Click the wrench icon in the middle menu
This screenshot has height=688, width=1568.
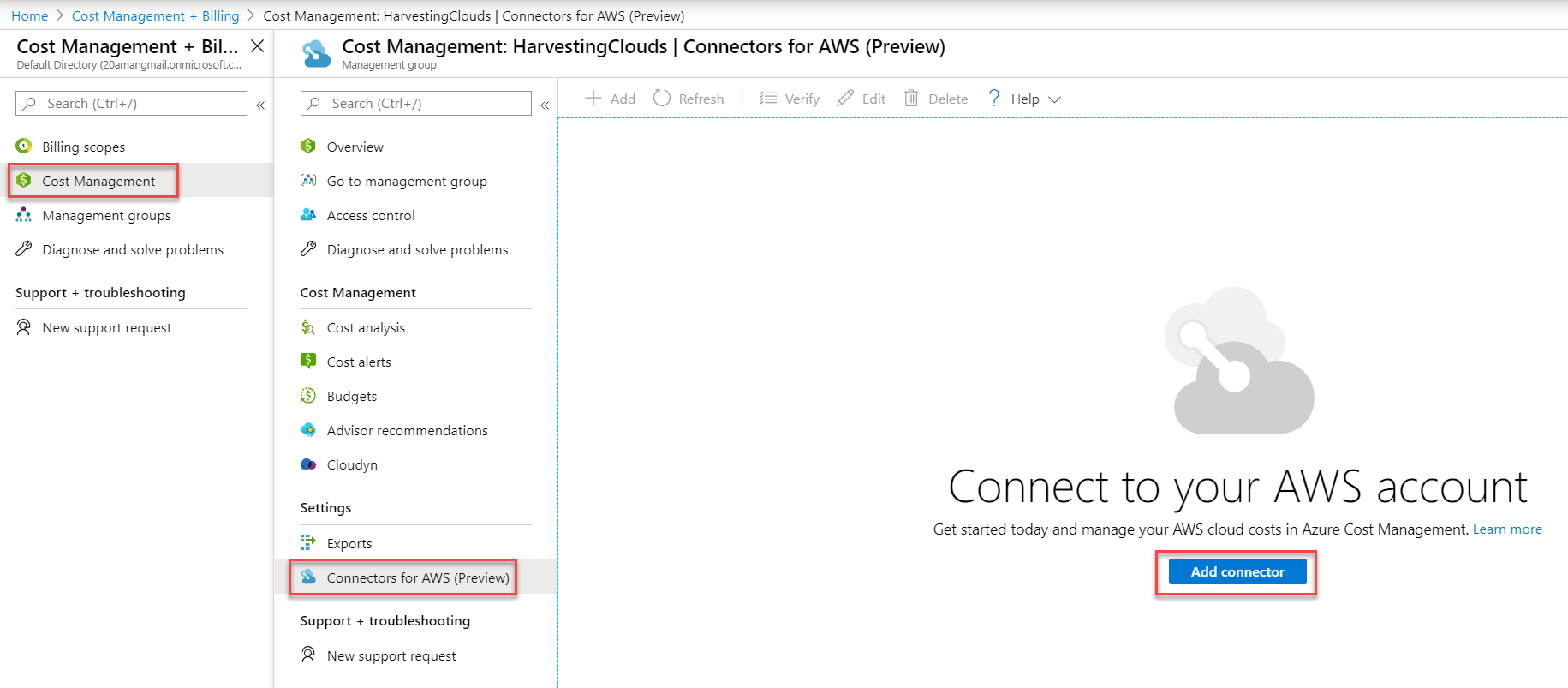coord(308,249)
